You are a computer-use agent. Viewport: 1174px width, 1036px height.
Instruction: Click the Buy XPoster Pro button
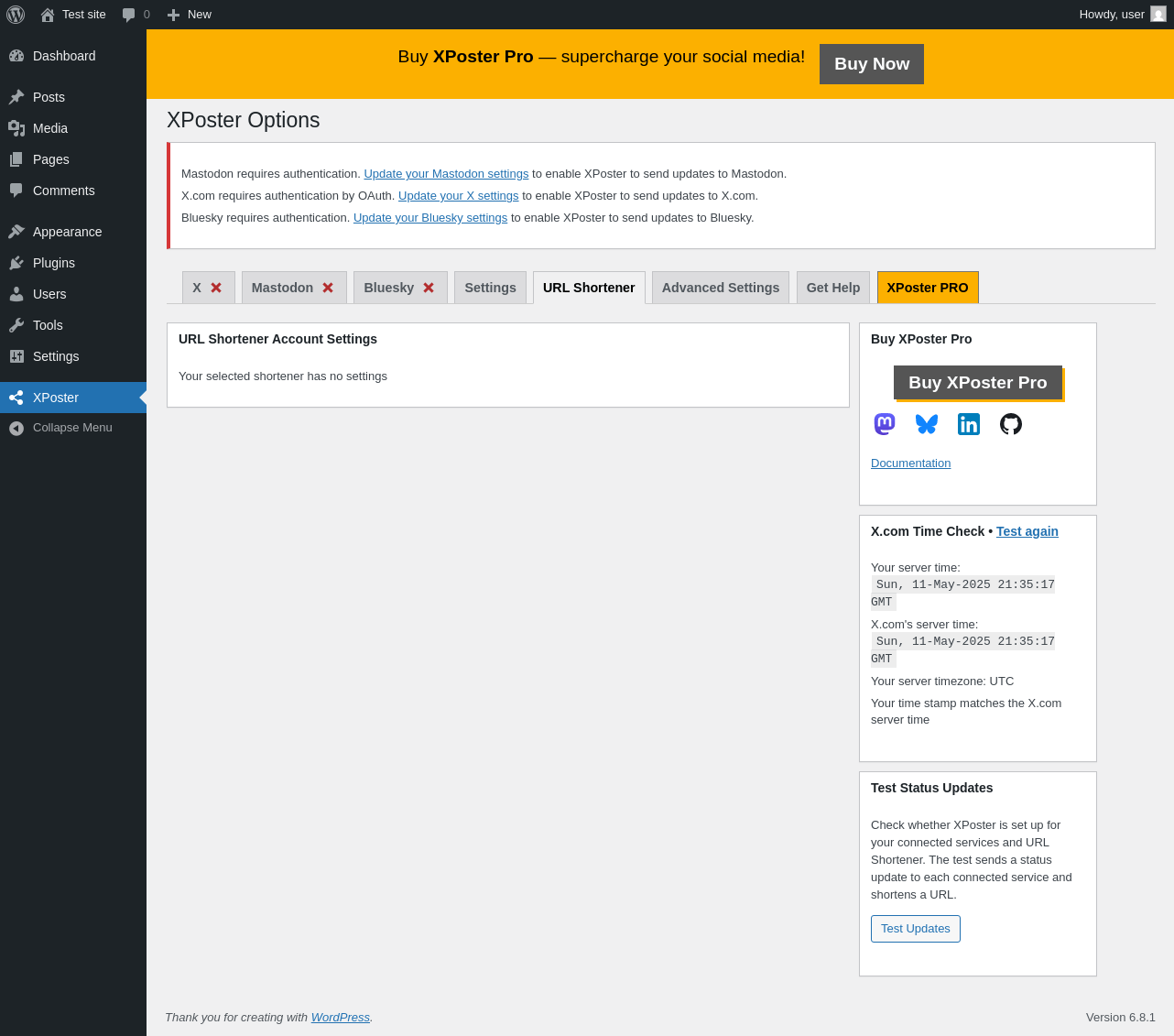coord(978,383)
